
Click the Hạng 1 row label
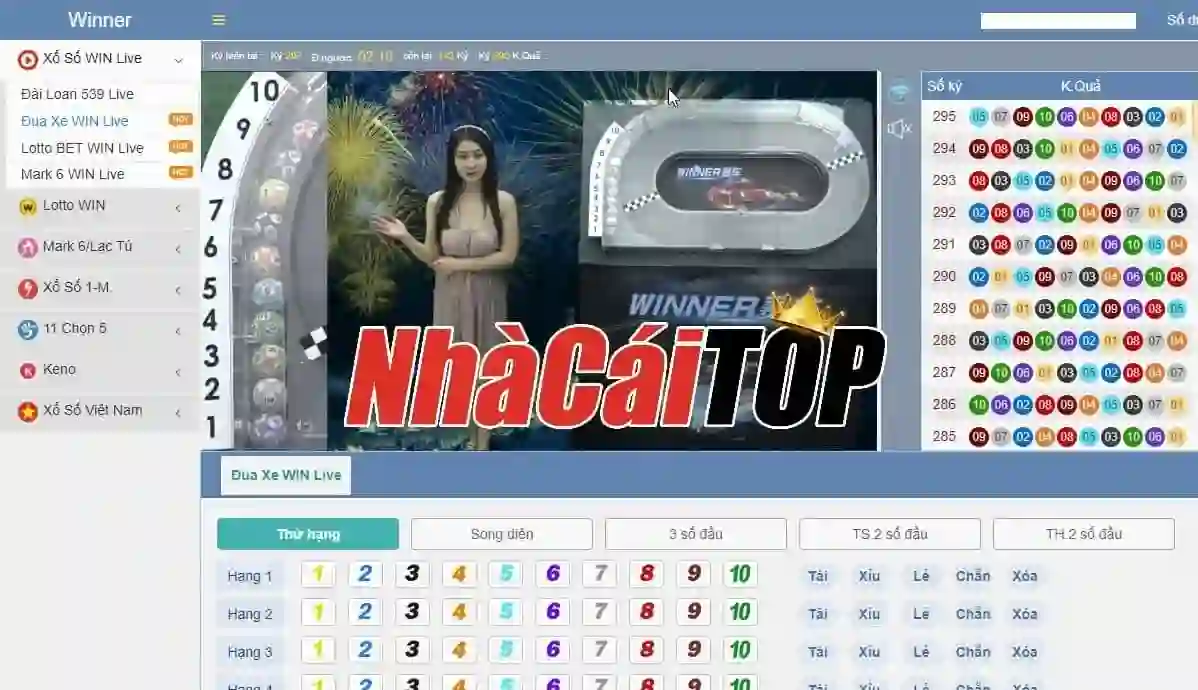click(x=249, y=576)
